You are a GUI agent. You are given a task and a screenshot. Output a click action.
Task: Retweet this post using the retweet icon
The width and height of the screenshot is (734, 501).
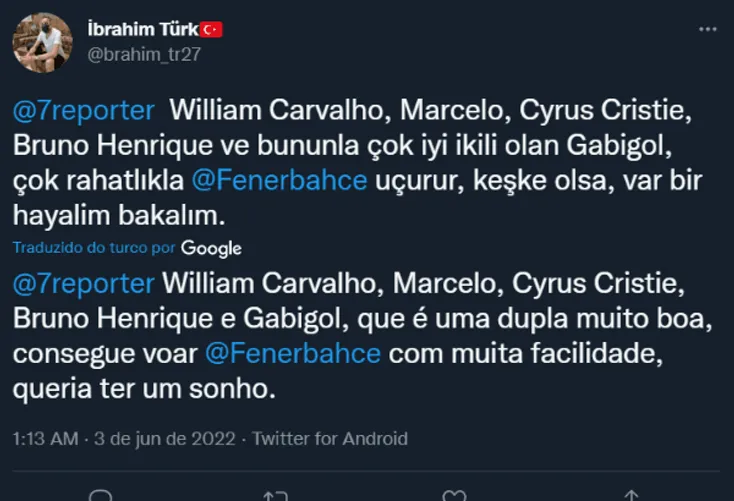276,496
